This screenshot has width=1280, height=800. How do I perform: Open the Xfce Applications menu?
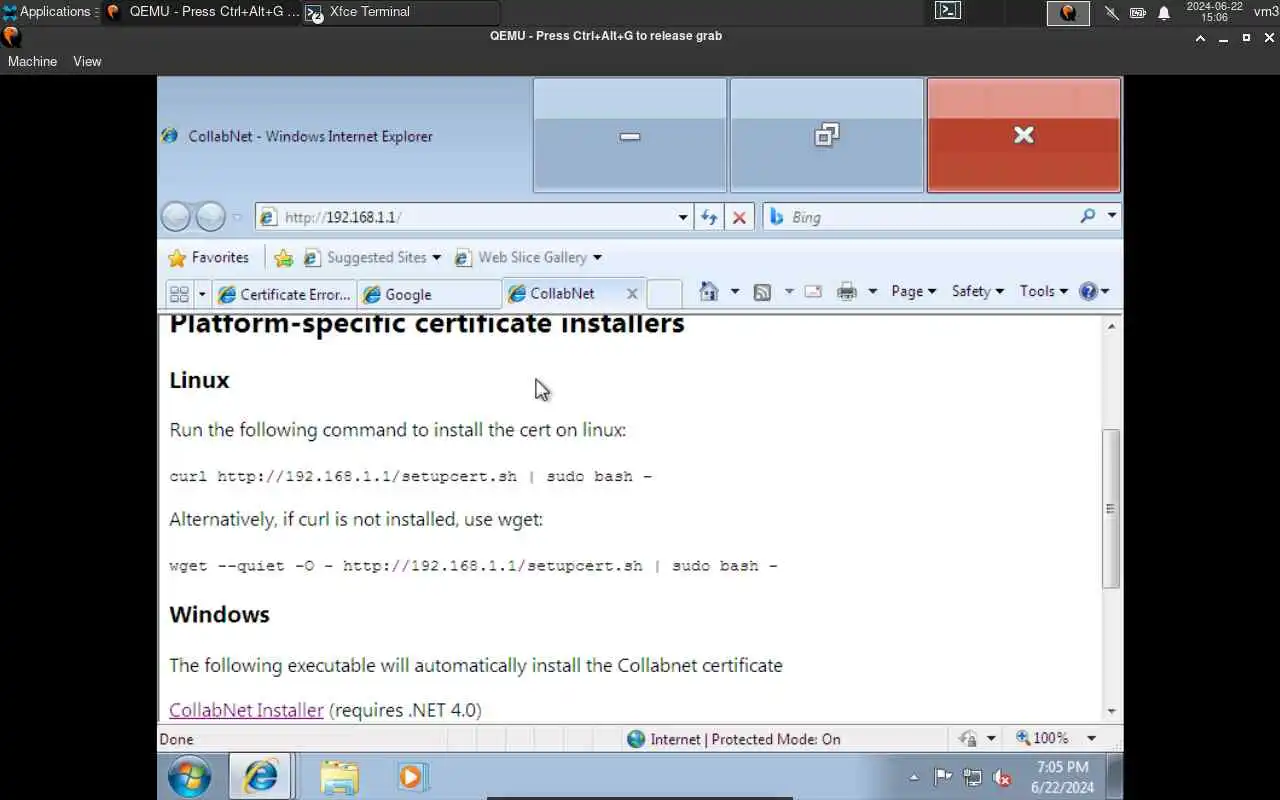pyautogui.click(x=48, y=12)
